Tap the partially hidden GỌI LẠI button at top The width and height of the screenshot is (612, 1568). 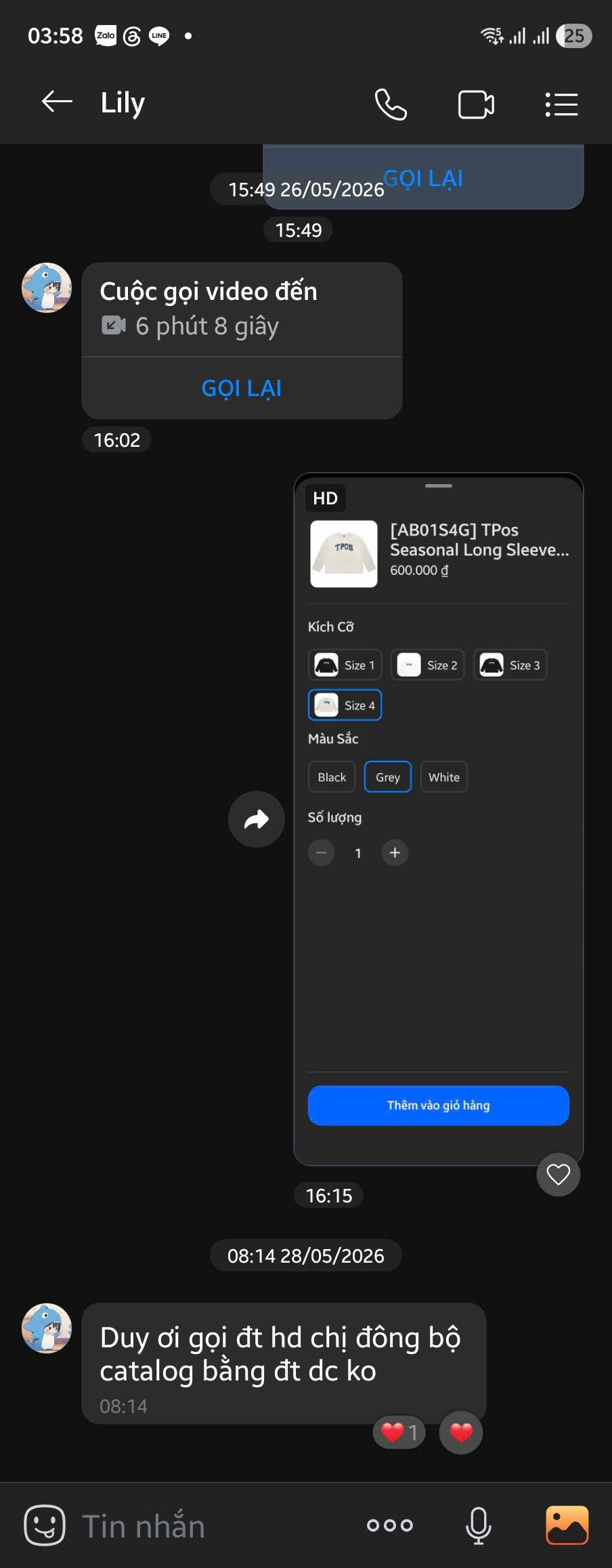(423, 178)
